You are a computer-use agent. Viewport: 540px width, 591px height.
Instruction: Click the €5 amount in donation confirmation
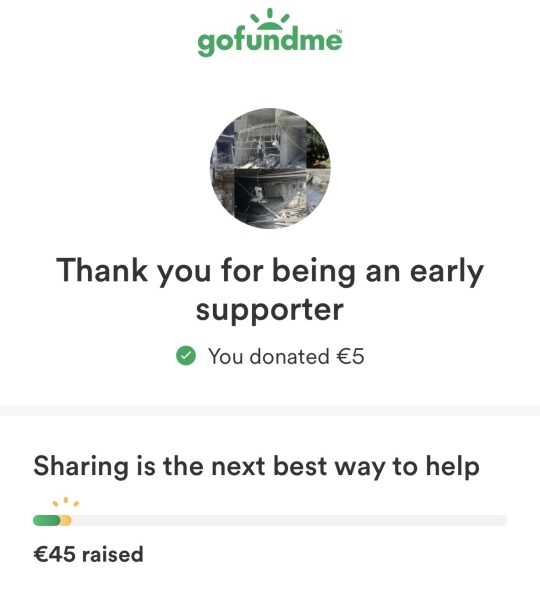(x=350, y=356)
